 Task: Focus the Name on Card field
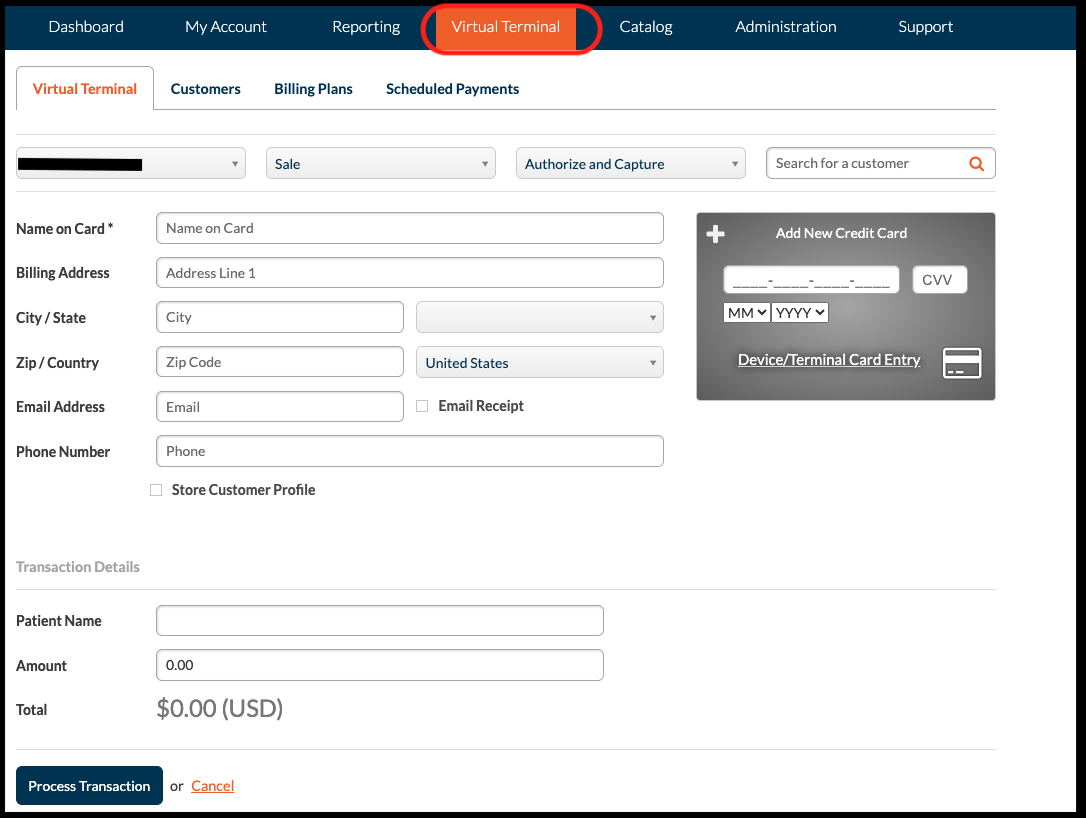410,228
